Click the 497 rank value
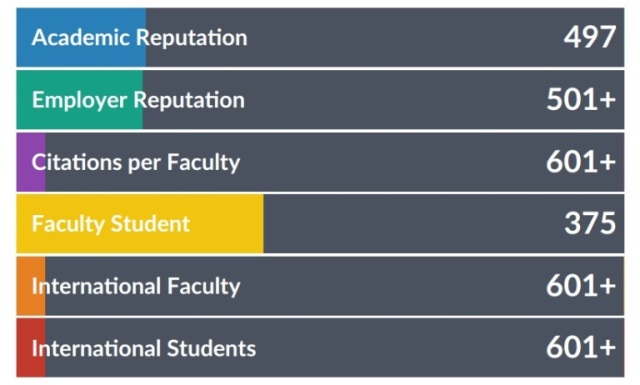Screen dimensions: 640x385 pos(589,37)
